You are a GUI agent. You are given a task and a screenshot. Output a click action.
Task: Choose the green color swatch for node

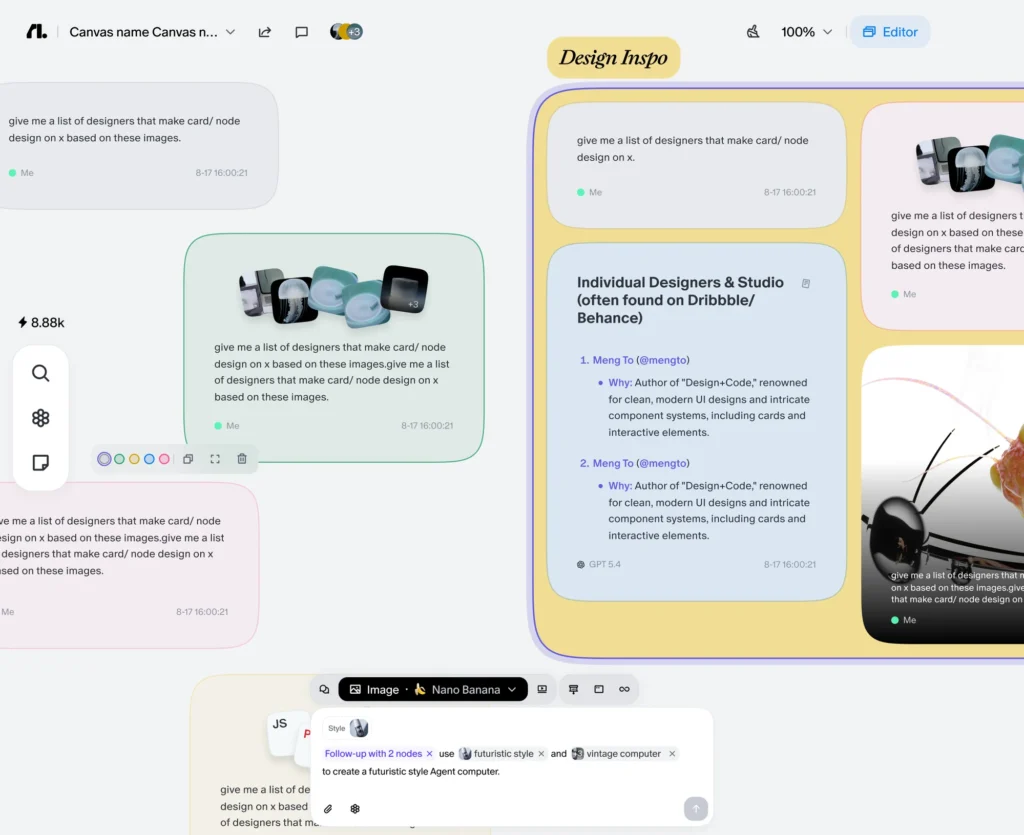[x=119, y=459]
